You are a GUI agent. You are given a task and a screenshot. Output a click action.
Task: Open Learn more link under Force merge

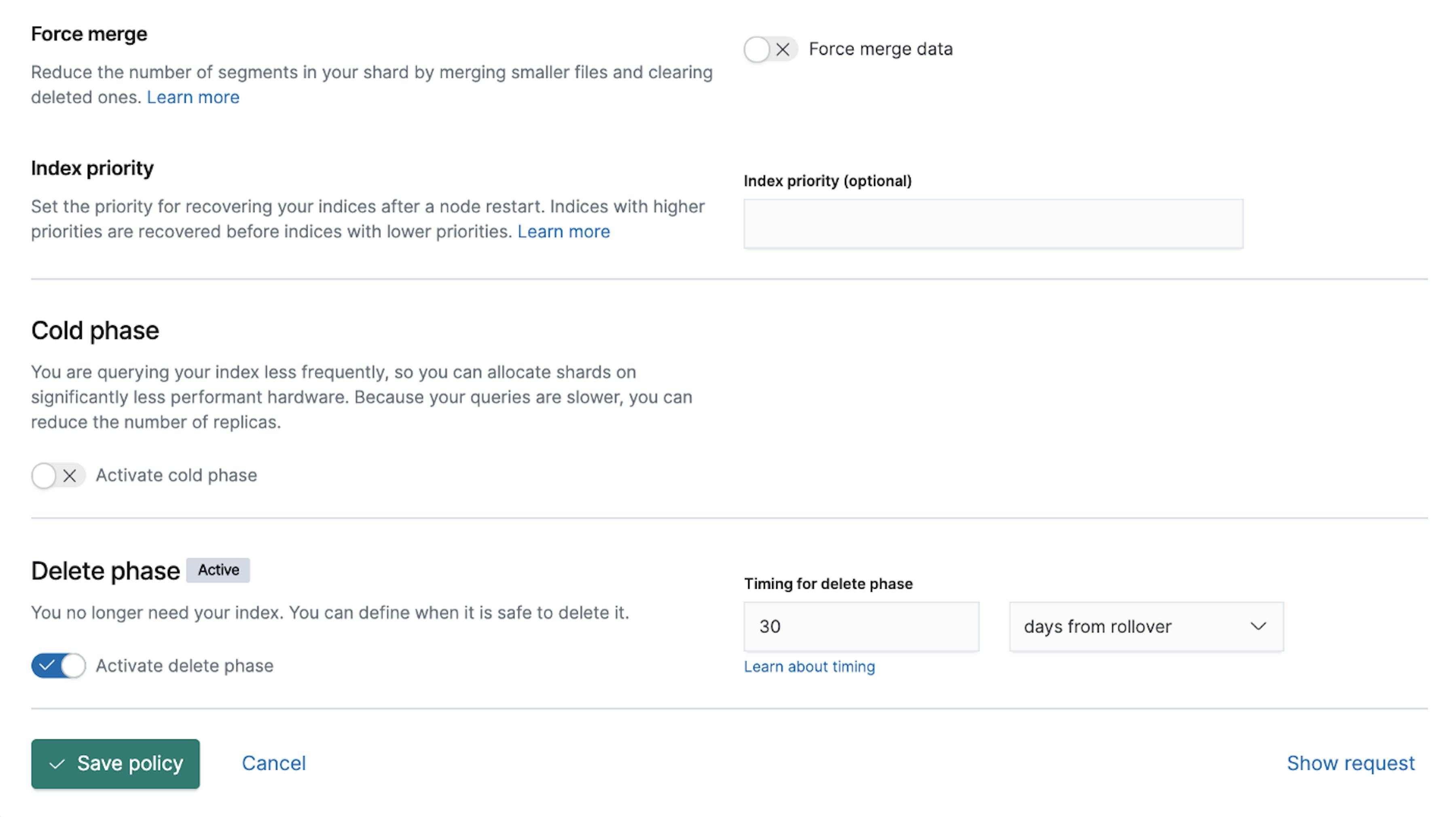(x=193, y=97)
